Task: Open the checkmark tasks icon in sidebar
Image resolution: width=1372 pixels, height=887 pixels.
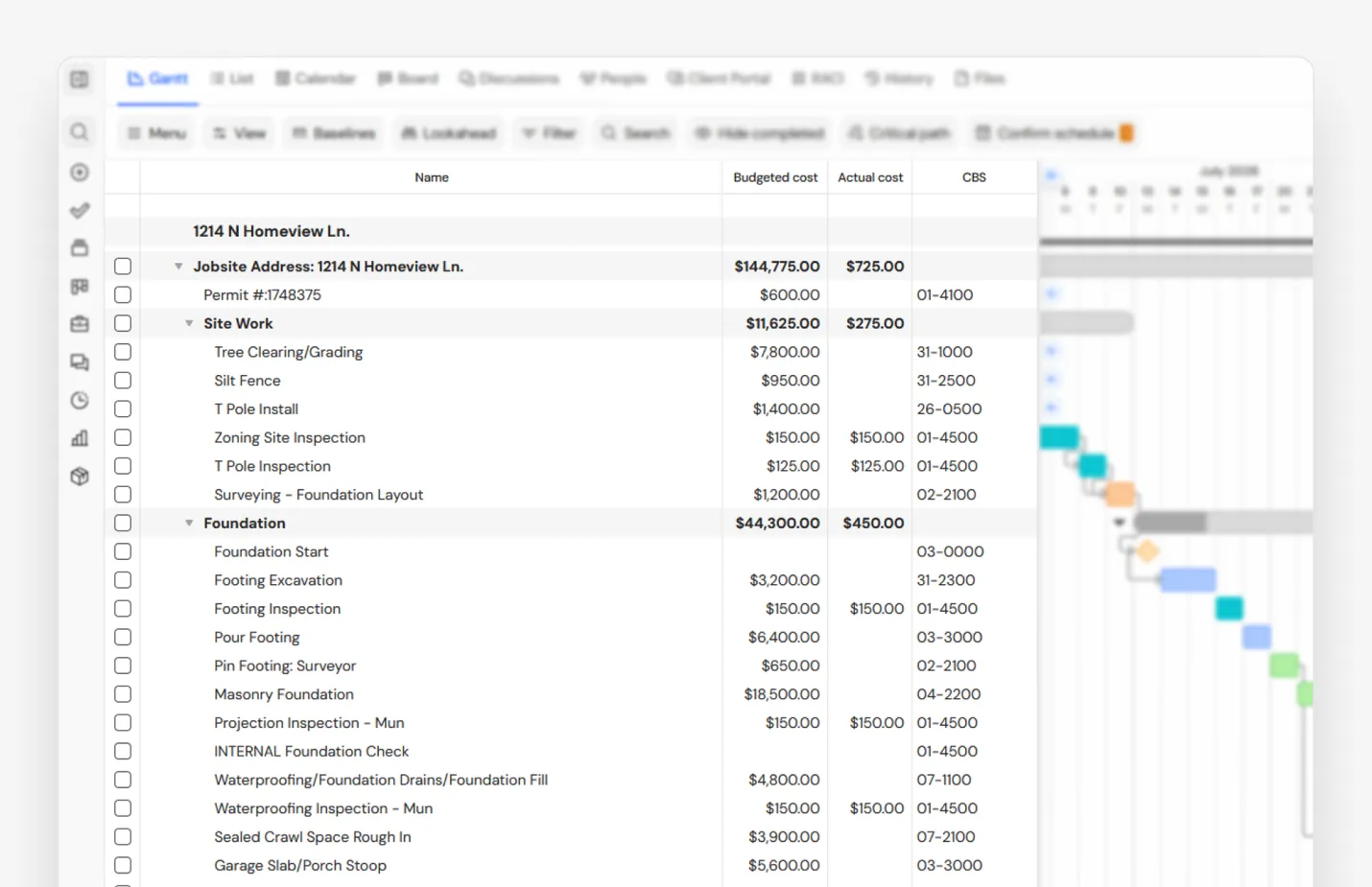Action: [80, 210]
